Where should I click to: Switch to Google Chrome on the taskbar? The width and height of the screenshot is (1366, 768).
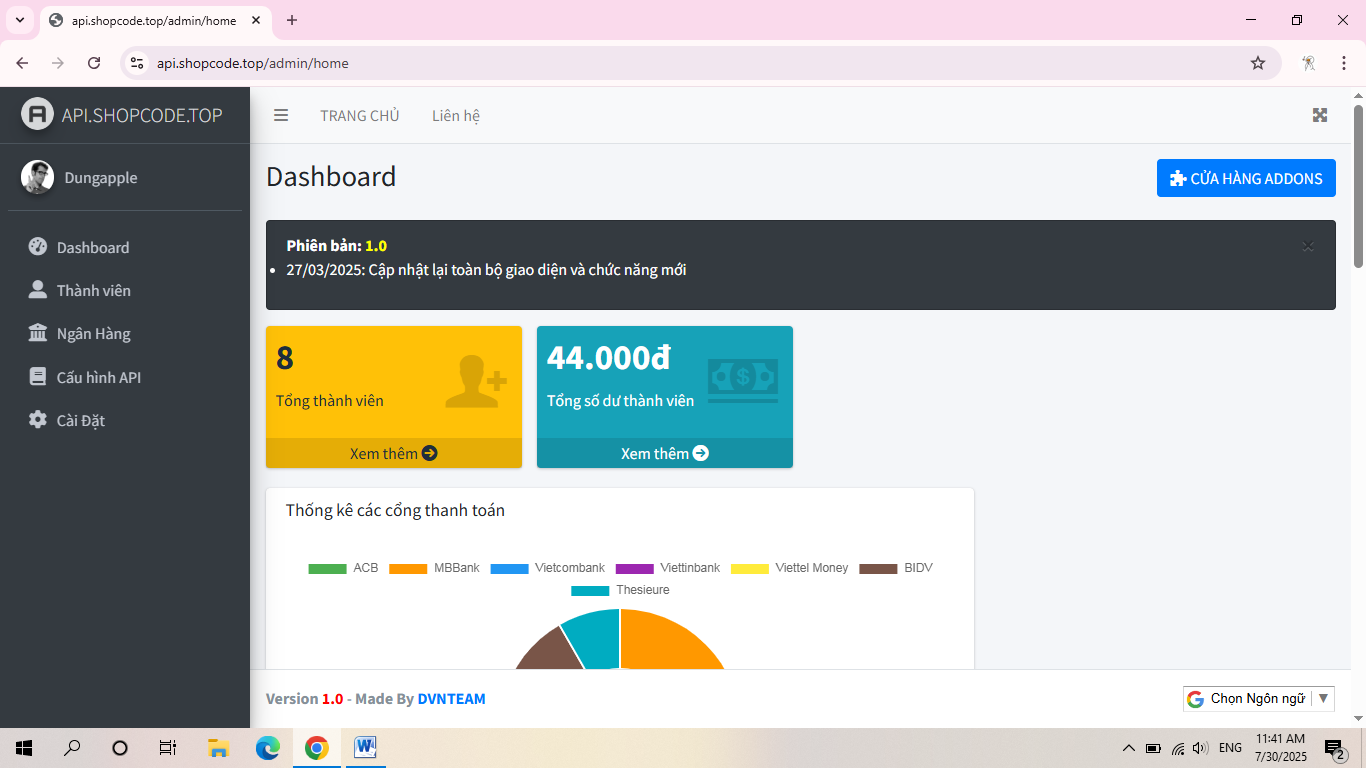316,748
